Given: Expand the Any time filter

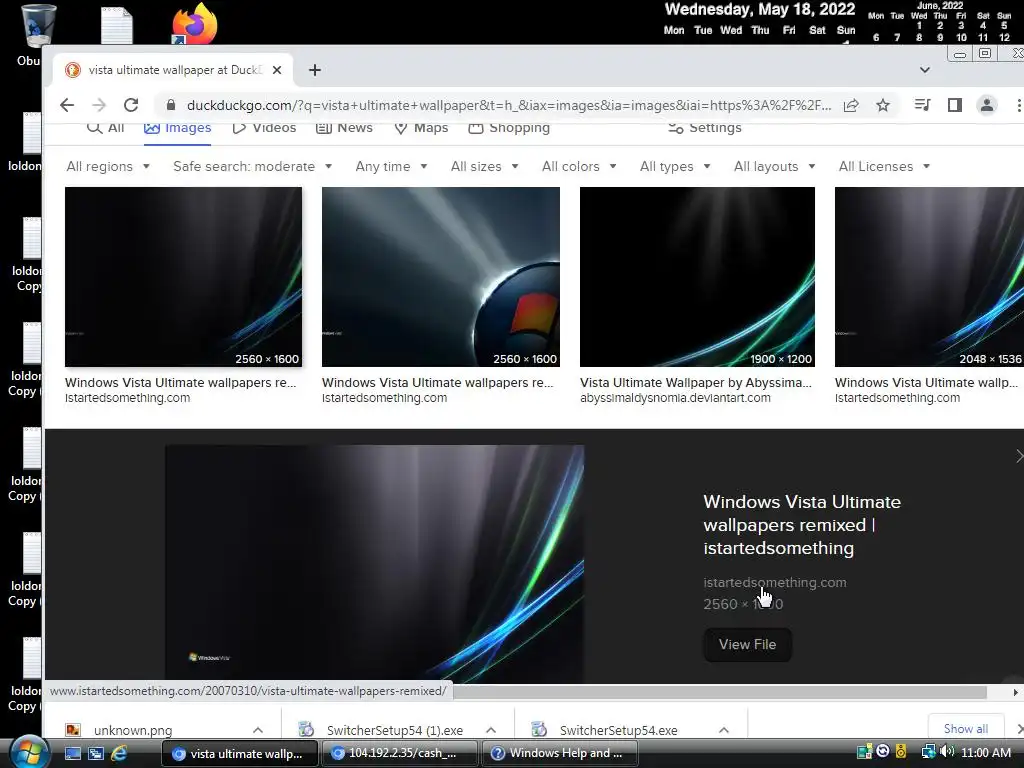Looking at the screenshot, I should click(x=391, y=167).
